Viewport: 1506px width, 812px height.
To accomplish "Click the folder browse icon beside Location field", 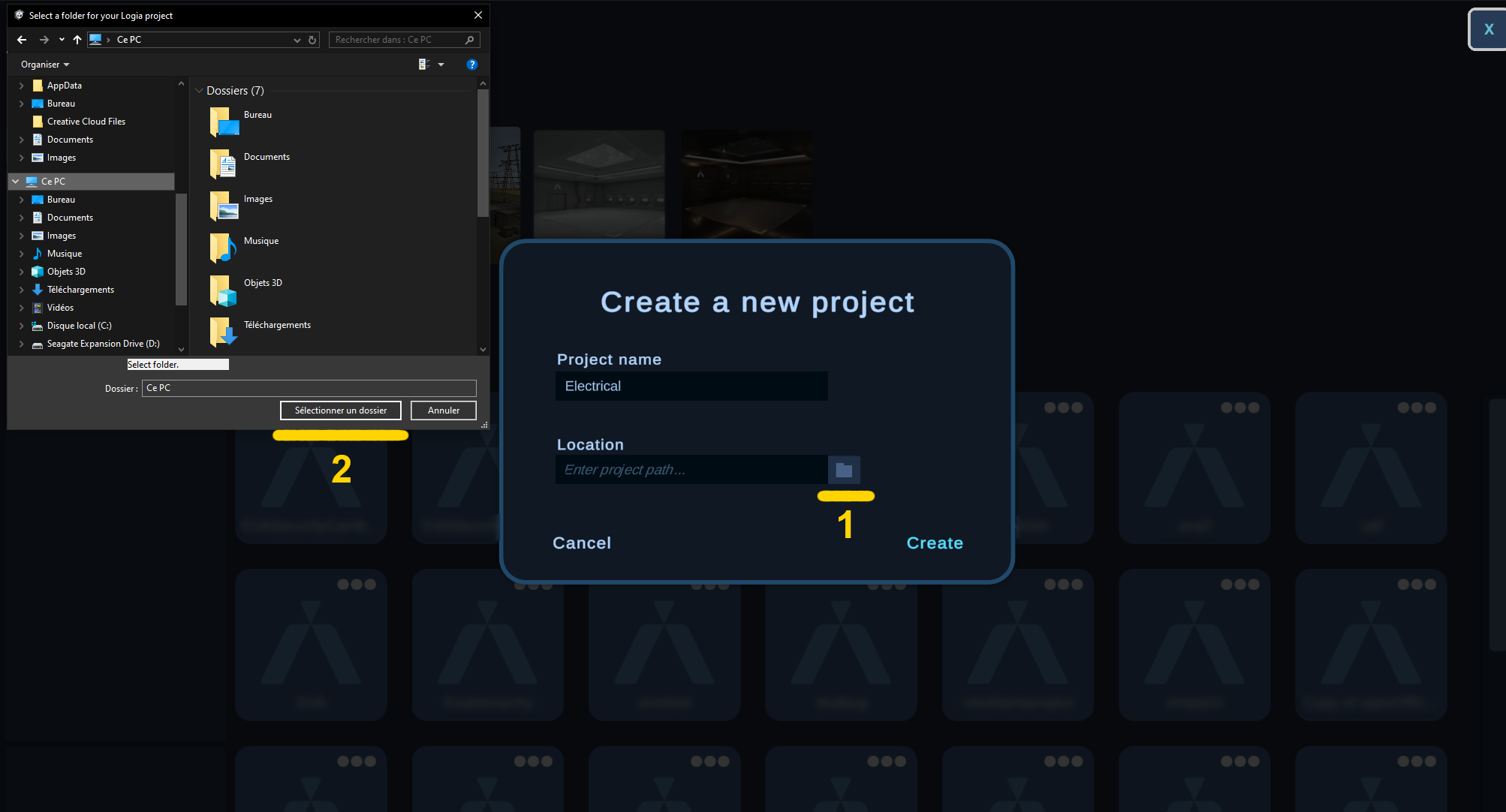I will pyautogui.click(x=845, y=469).
